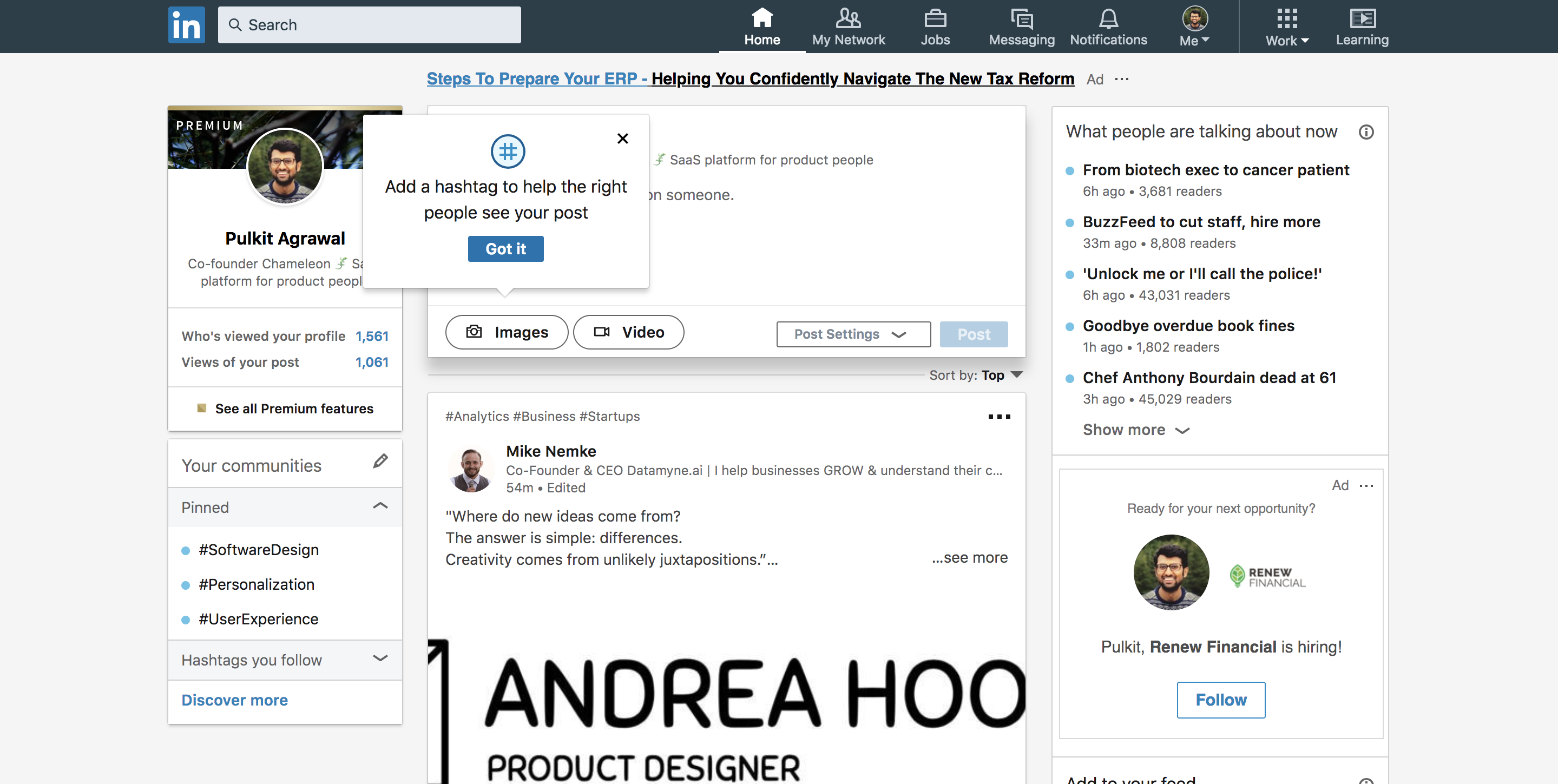Click the LinkedIn logo icon
The image size is (1558, 784).
tap(186, 25)
